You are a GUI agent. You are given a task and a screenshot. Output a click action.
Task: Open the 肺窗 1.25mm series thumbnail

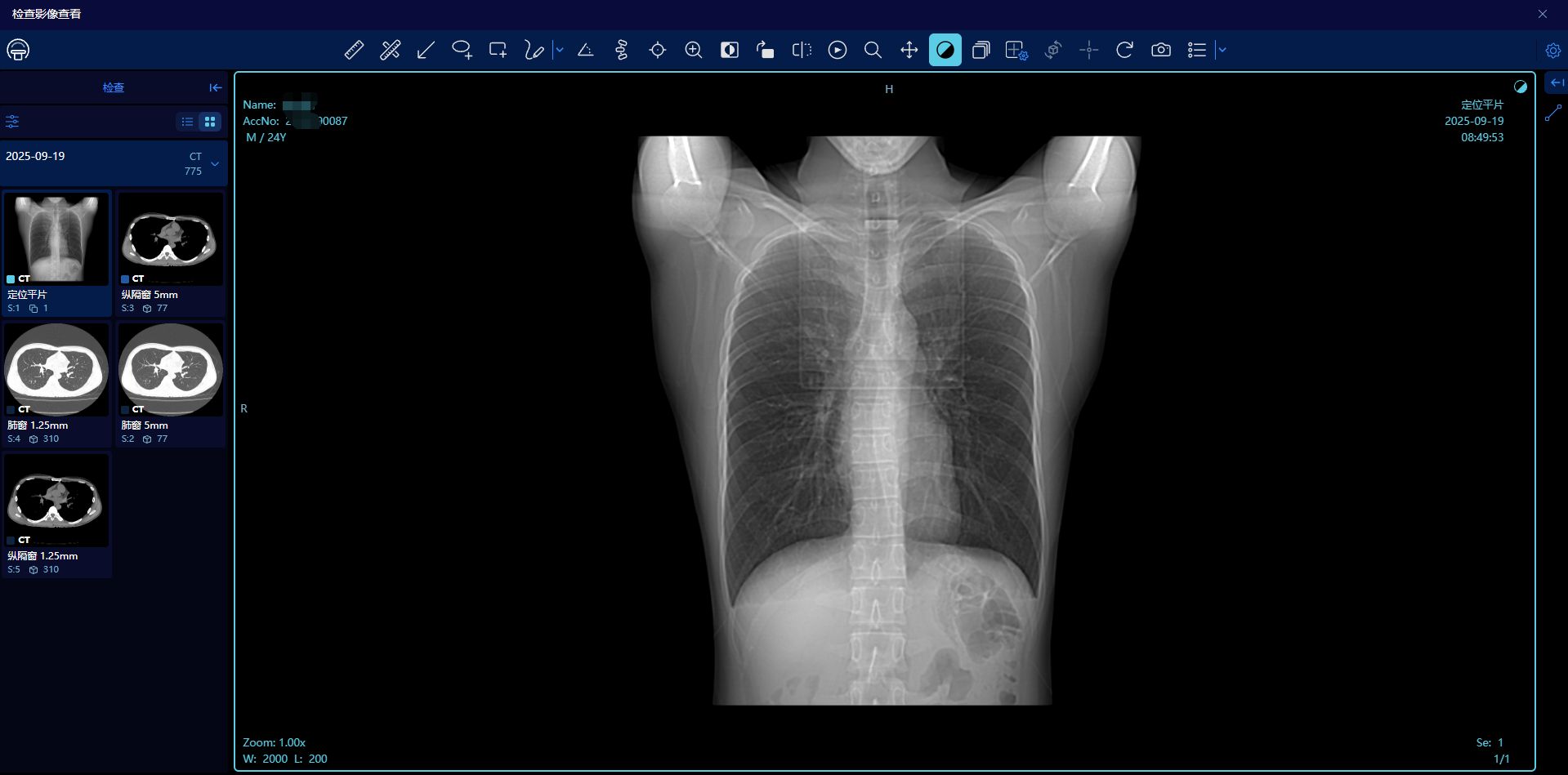click(57, 384)
